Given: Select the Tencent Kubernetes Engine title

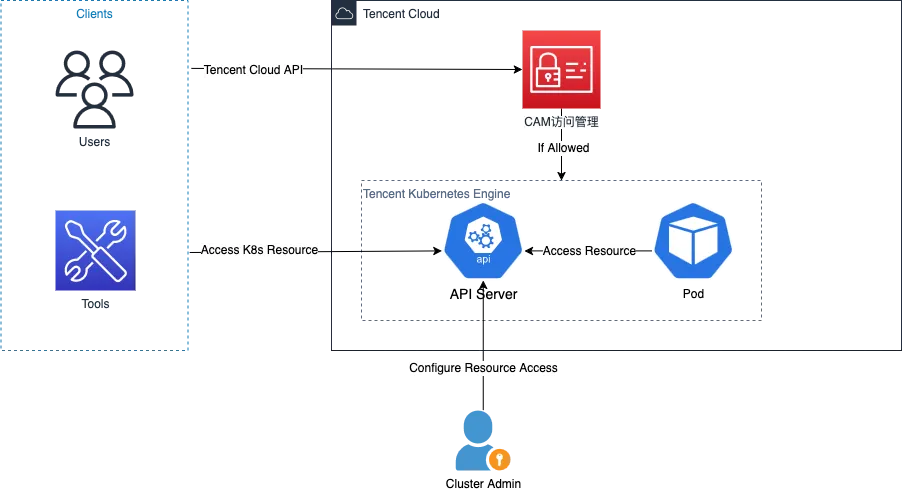Looking at the screenshot, I should click(x=437, y=194).
